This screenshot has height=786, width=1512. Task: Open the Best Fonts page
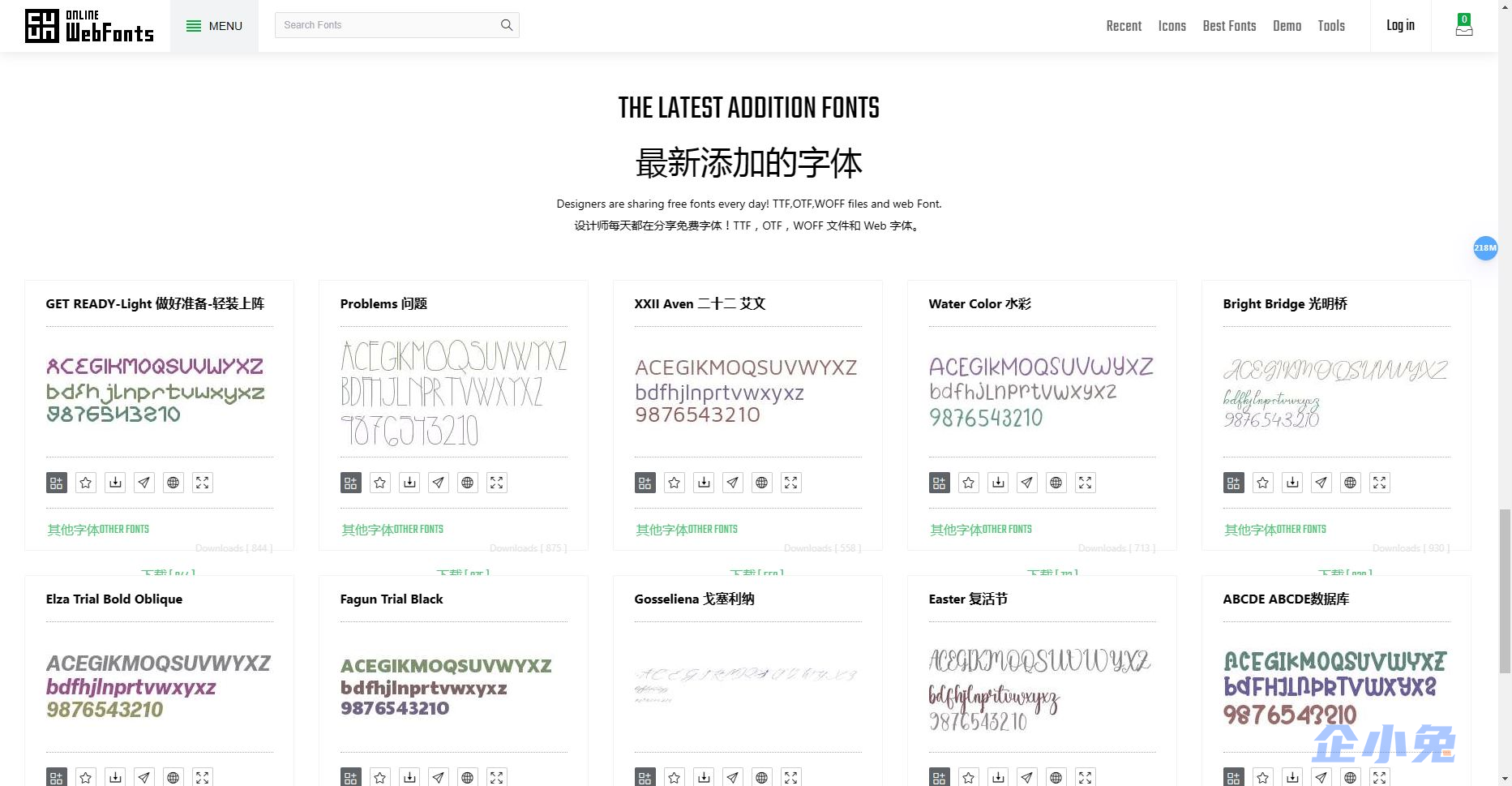(x=1229, y=25)
